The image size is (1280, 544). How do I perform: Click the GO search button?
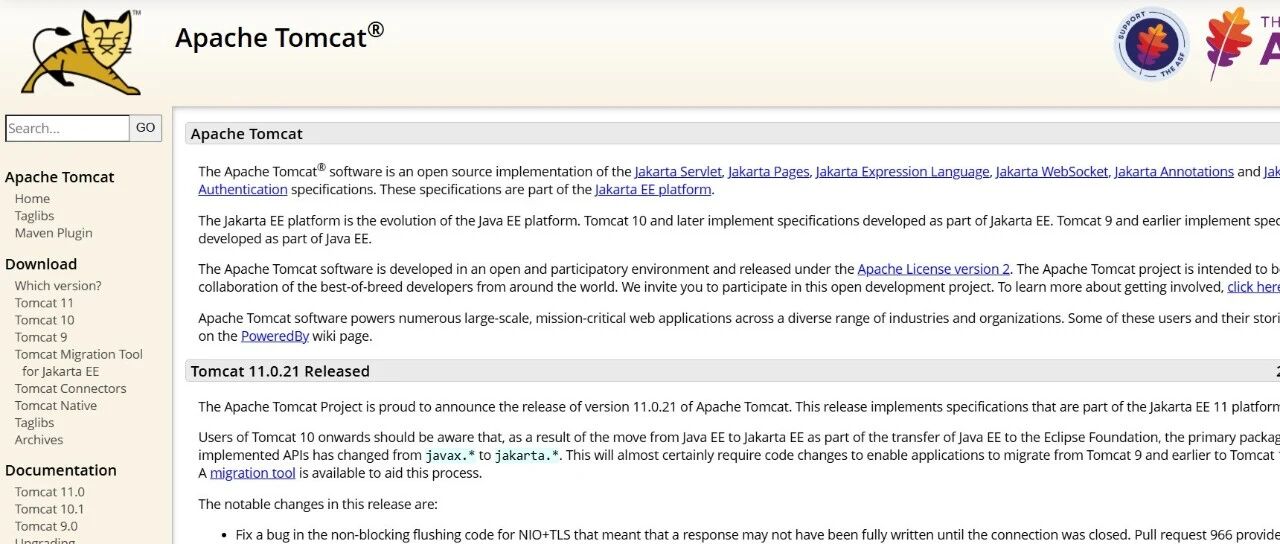click(x=146, y=128)
